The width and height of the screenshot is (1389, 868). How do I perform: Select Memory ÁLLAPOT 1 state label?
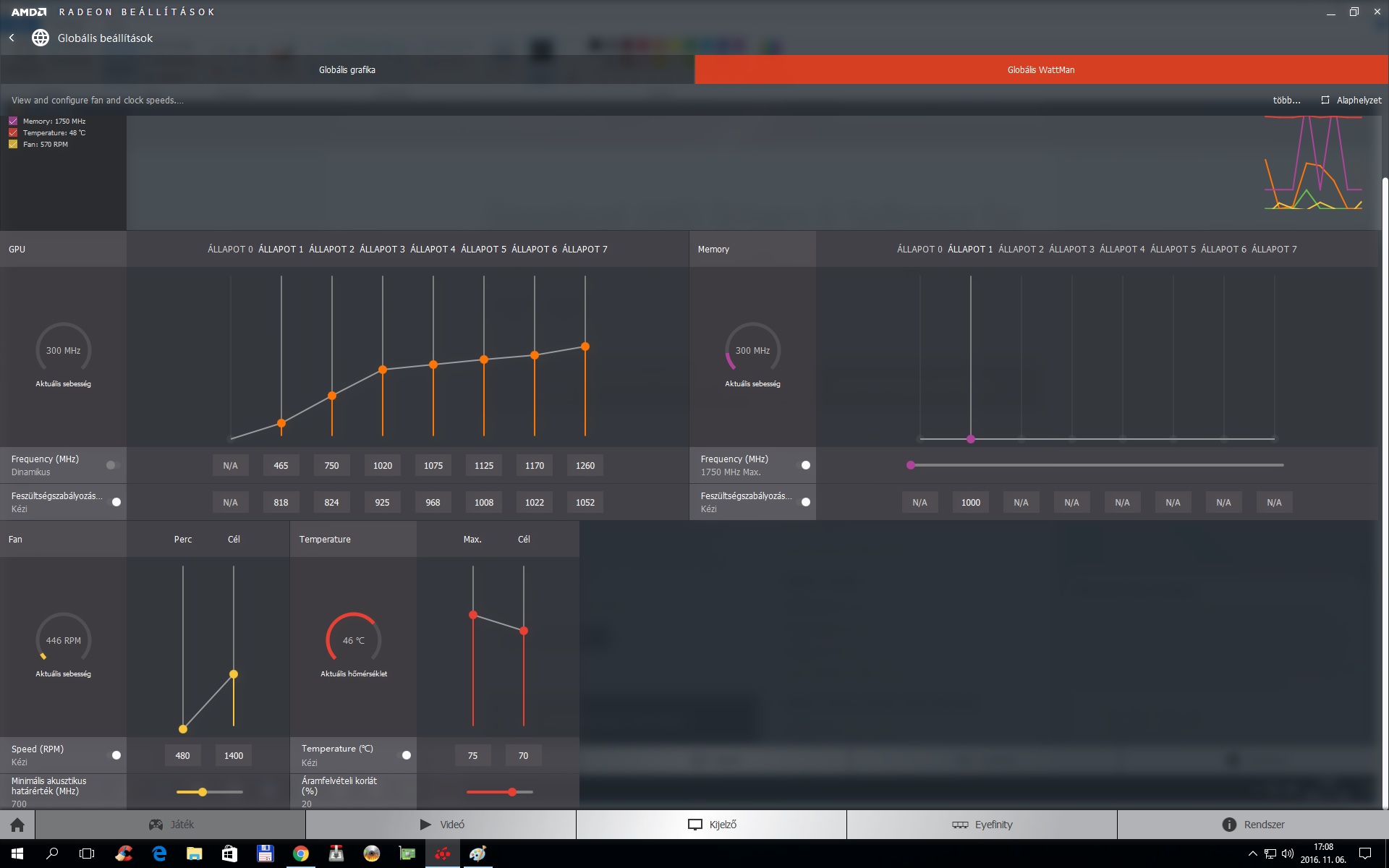coord(970,250)
